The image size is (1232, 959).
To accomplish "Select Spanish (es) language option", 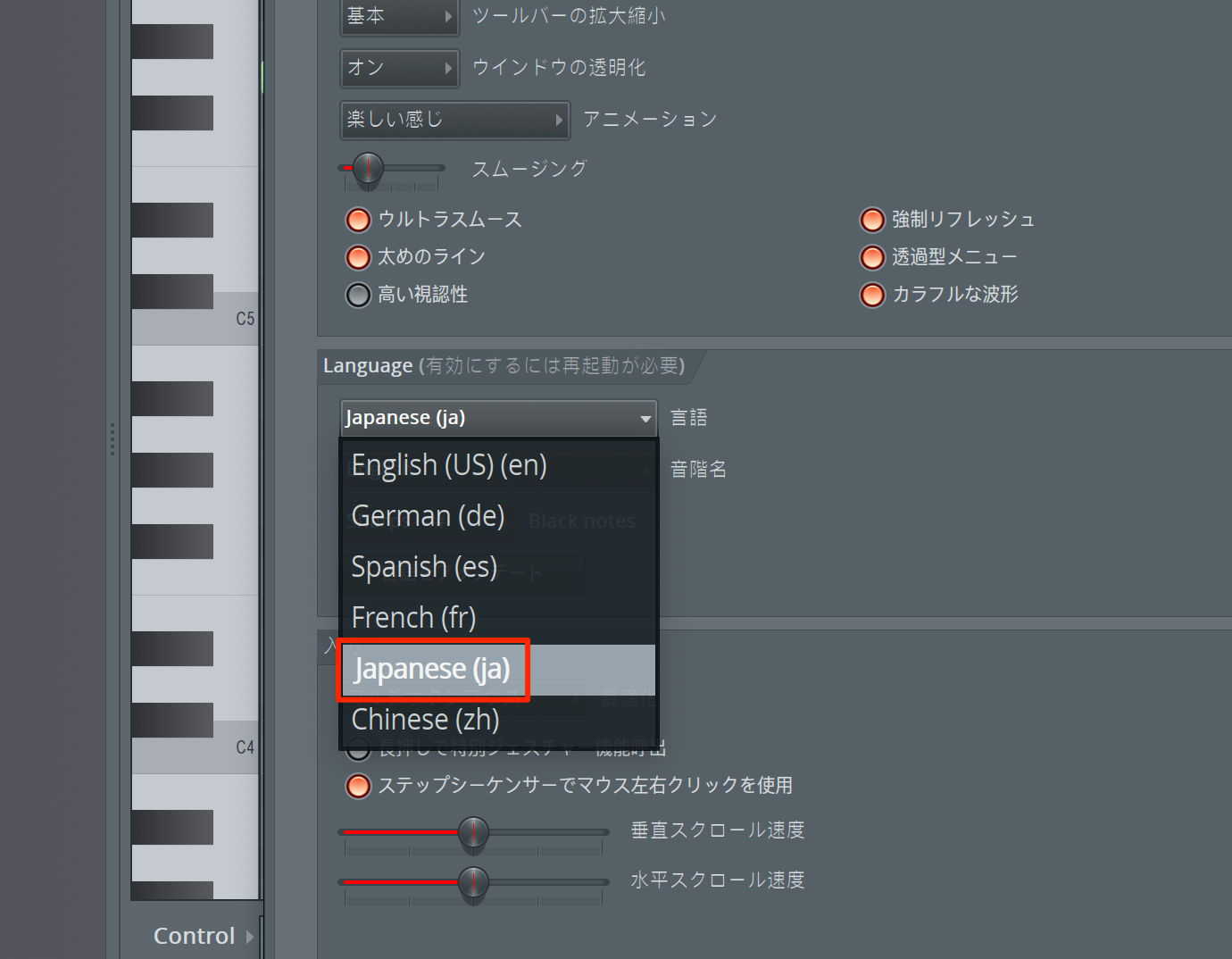I will click(x=498, y=567).
